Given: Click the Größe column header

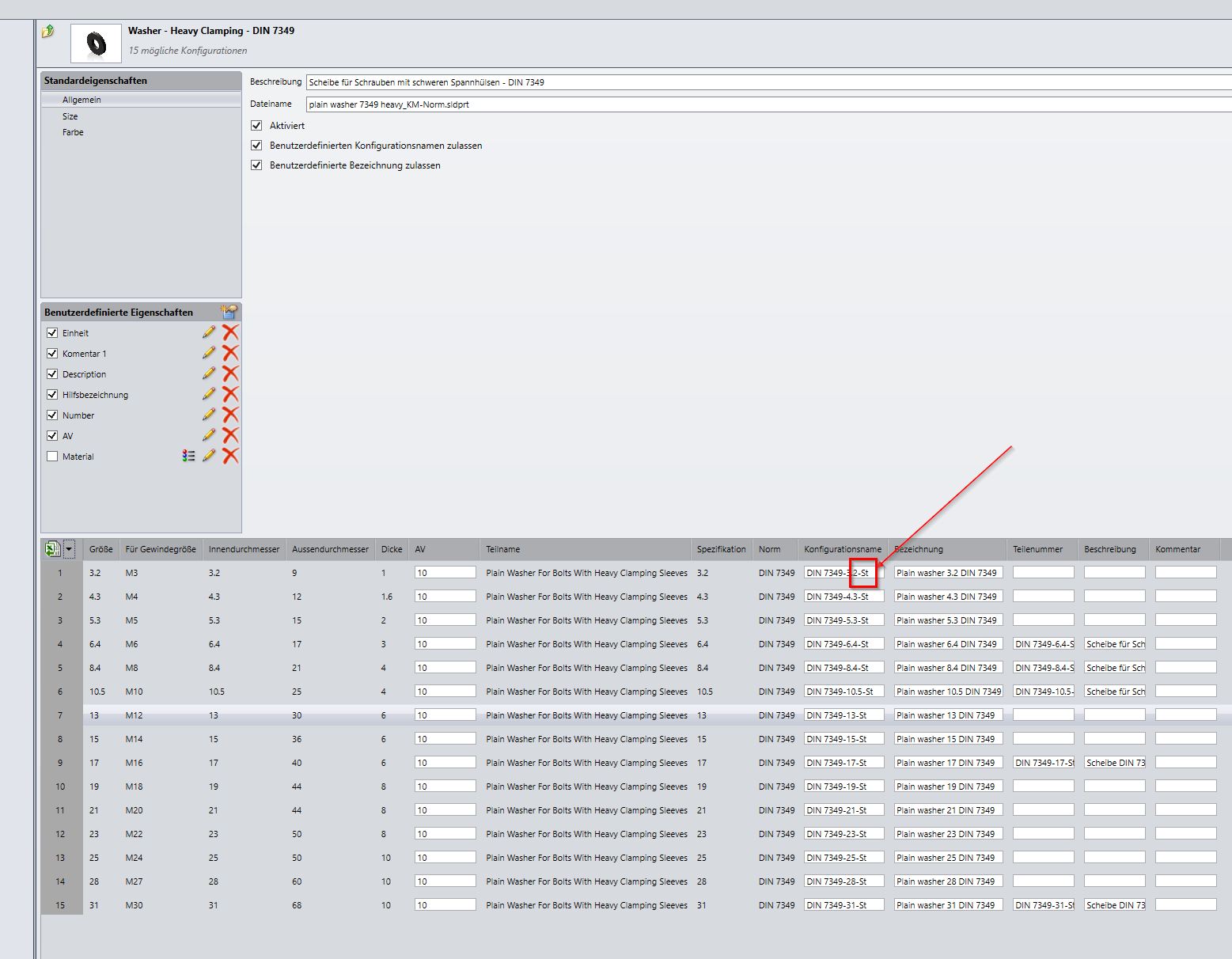Looking at the screenshot, I should (x=100, y=549).
